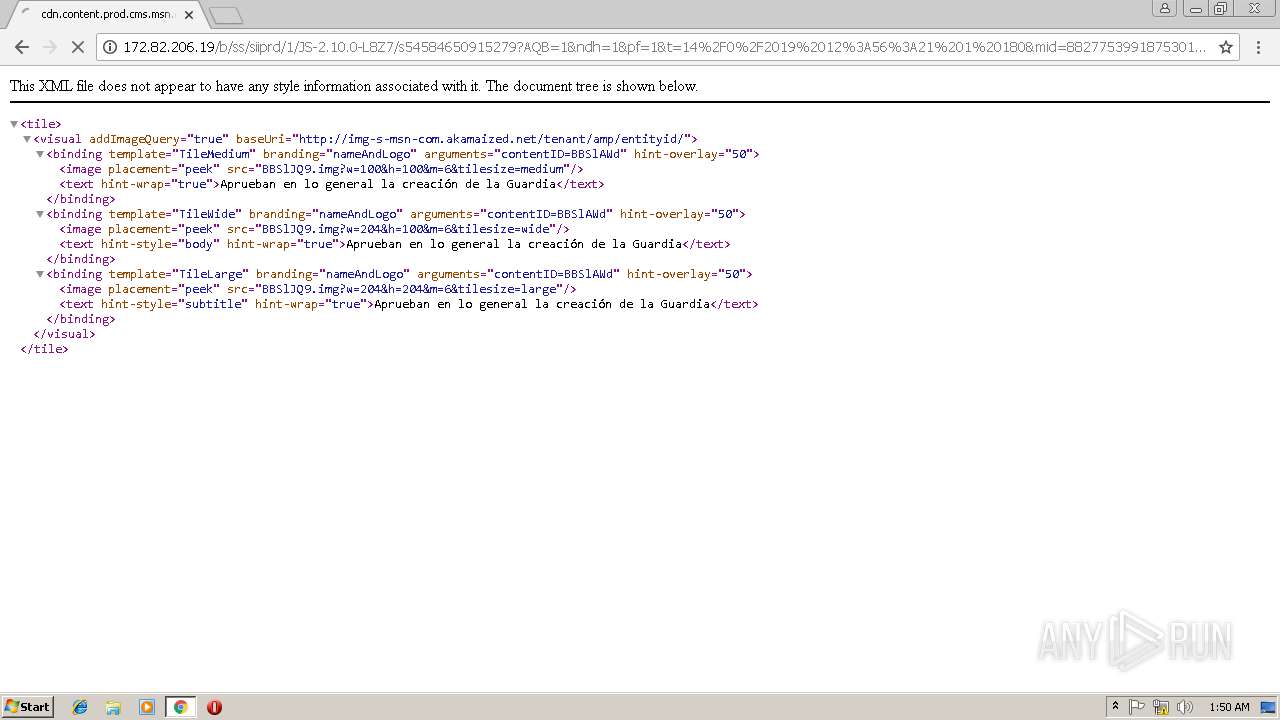Open the network tray icon

(1161, 707)
